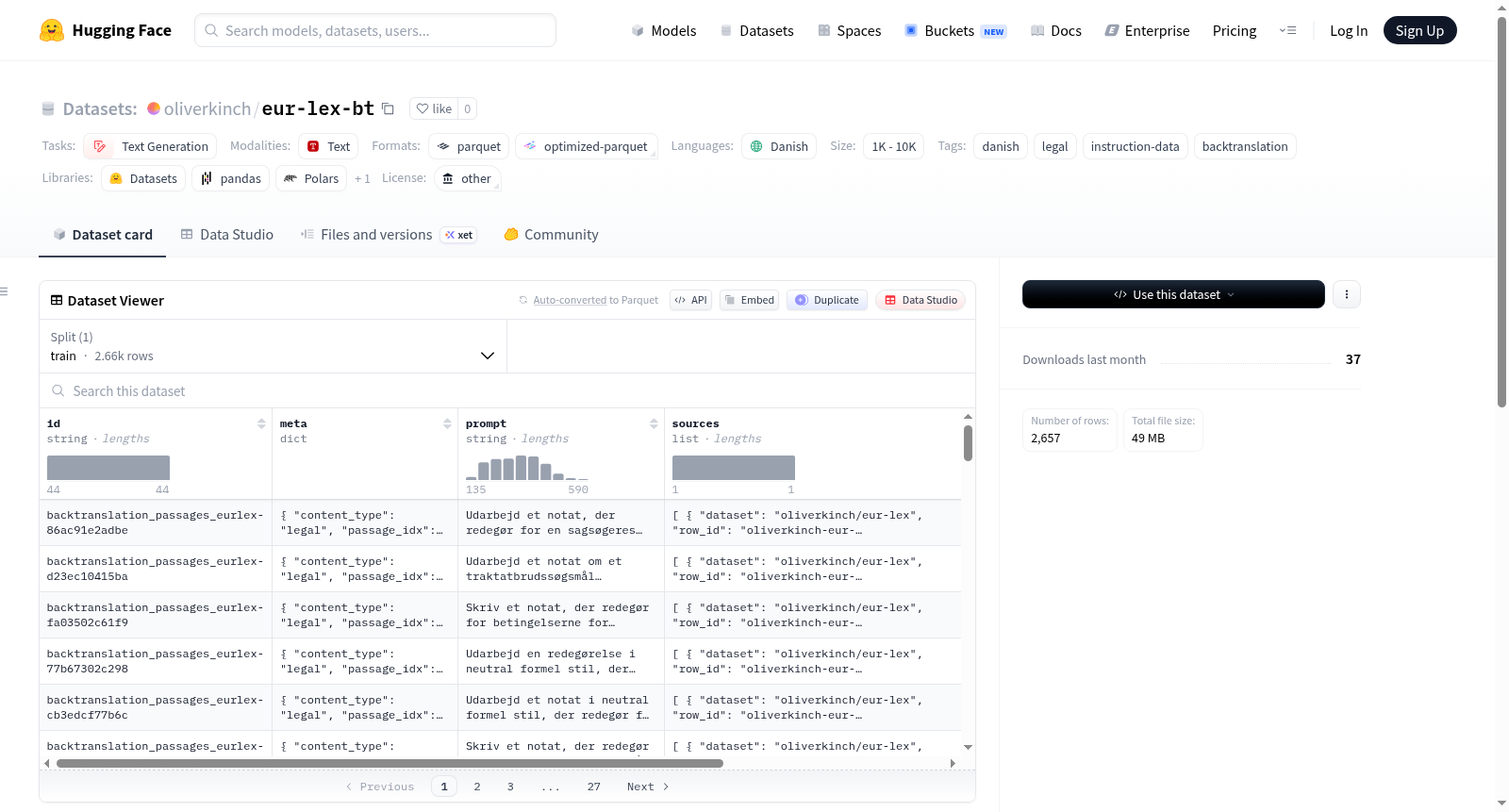This screenshot has width=1509, height=812.
Task: Focus the main search box
Action: coord(375,30)
